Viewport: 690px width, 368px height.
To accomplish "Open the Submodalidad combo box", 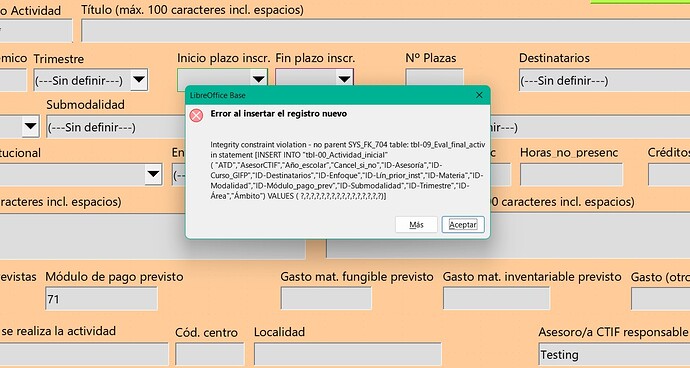I will (x=116, y=127).
